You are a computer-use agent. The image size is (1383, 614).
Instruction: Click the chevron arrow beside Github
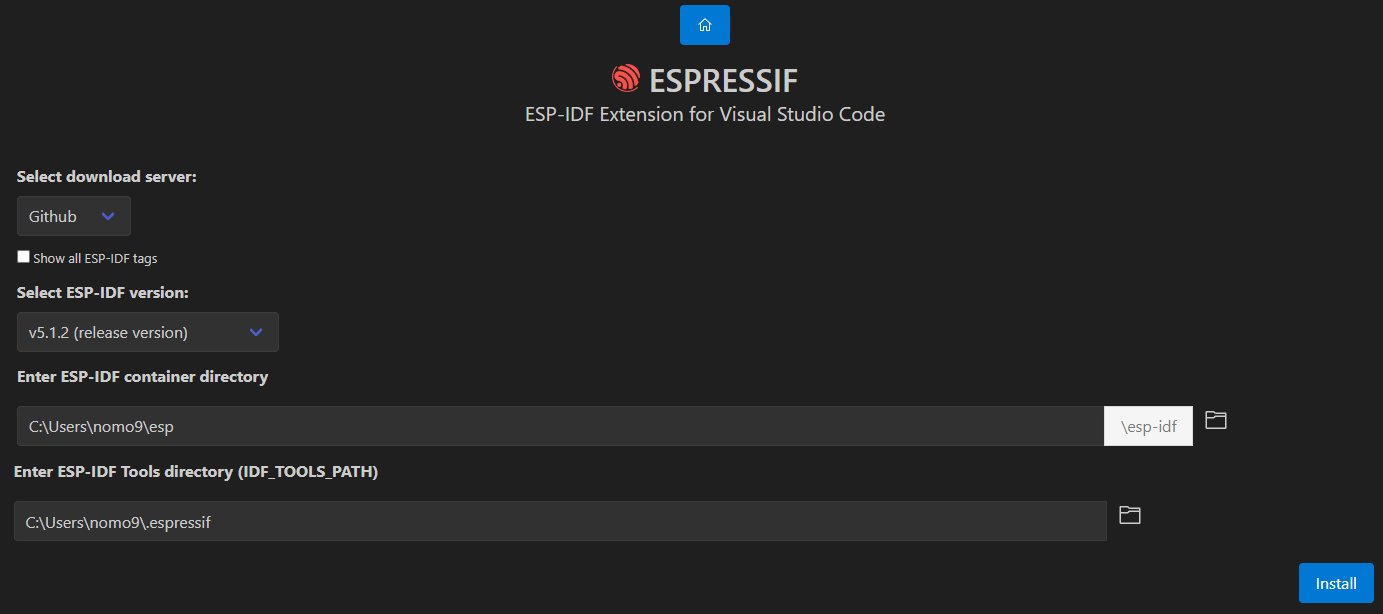tap(108, 216)
